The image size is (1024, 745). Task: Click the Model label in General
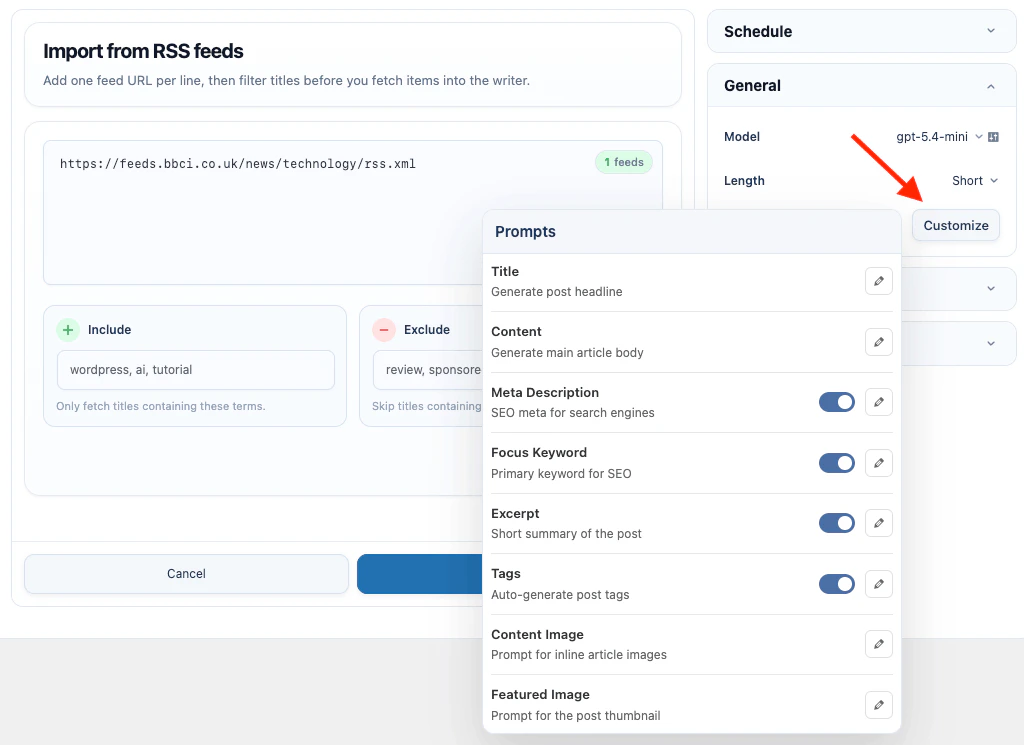742,136
